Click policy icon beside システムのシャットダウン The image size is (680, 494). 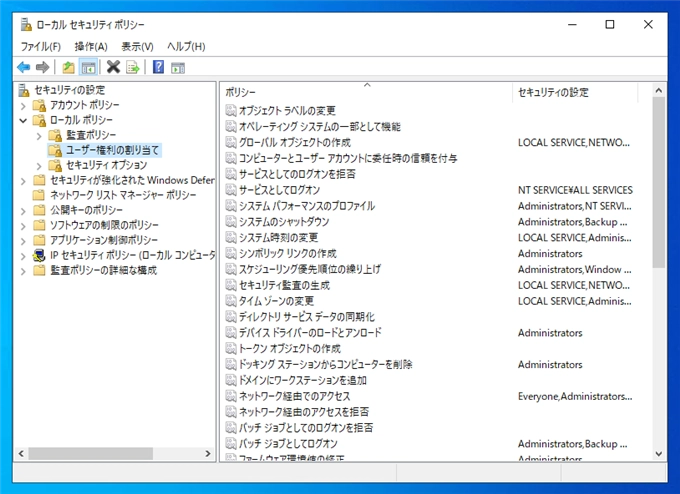231,222
